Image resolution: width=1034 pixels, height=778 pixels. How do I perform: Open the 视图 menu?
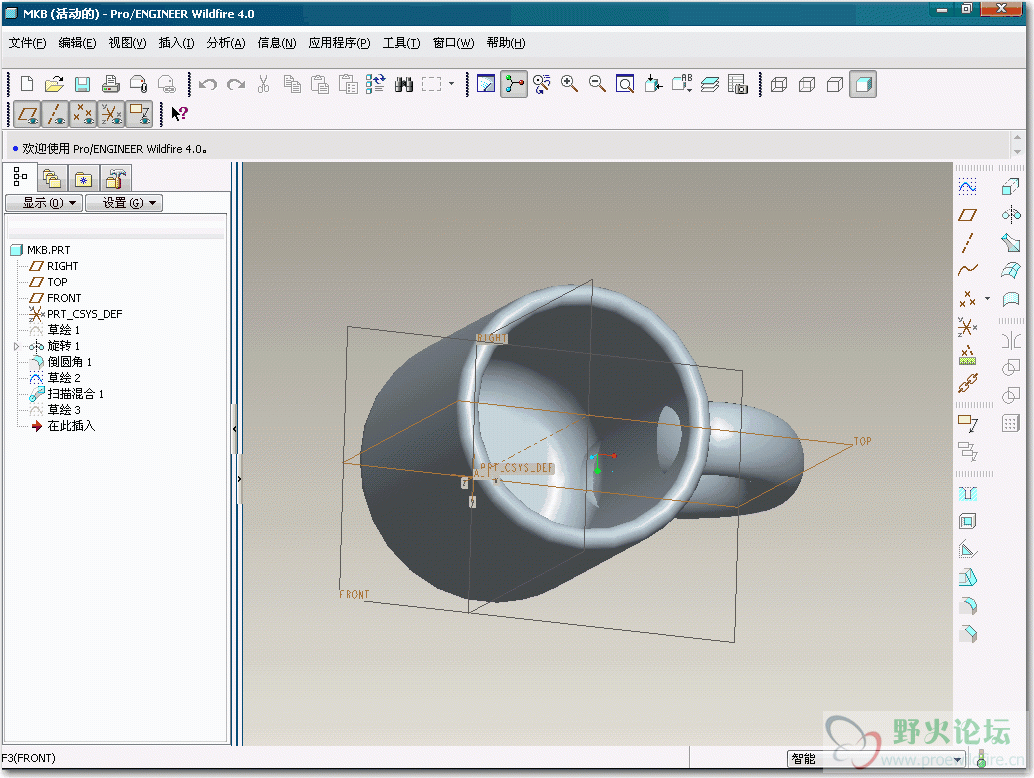[x=127, y=43]
